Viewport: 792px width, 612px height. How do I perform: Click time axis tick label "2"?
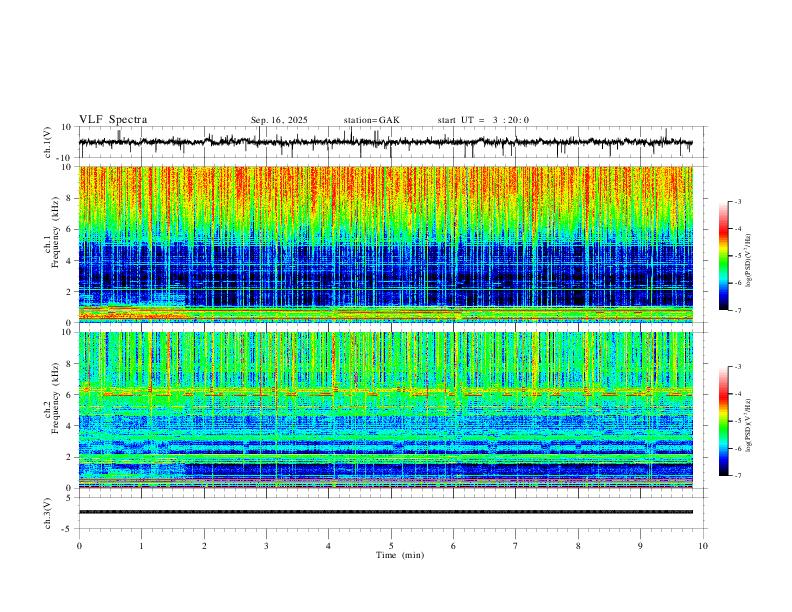coord(204,546)
